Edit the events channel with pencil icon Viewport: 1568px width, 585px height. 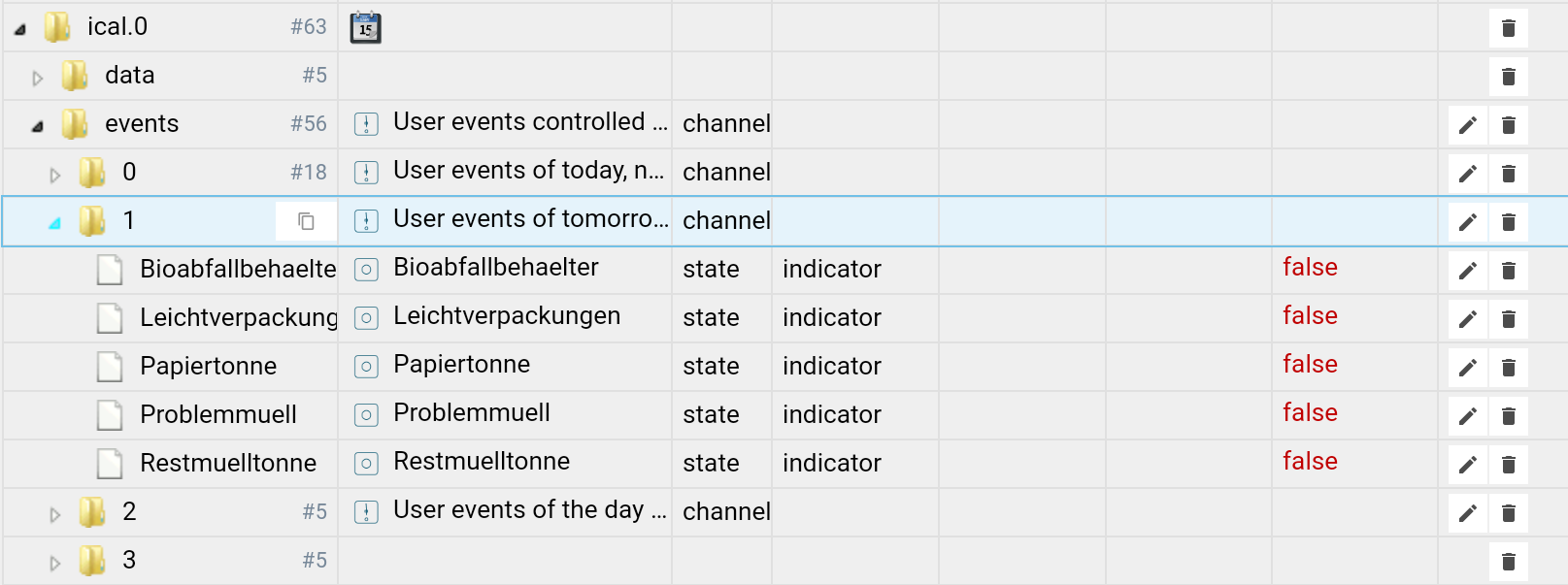click(1467, 125)
